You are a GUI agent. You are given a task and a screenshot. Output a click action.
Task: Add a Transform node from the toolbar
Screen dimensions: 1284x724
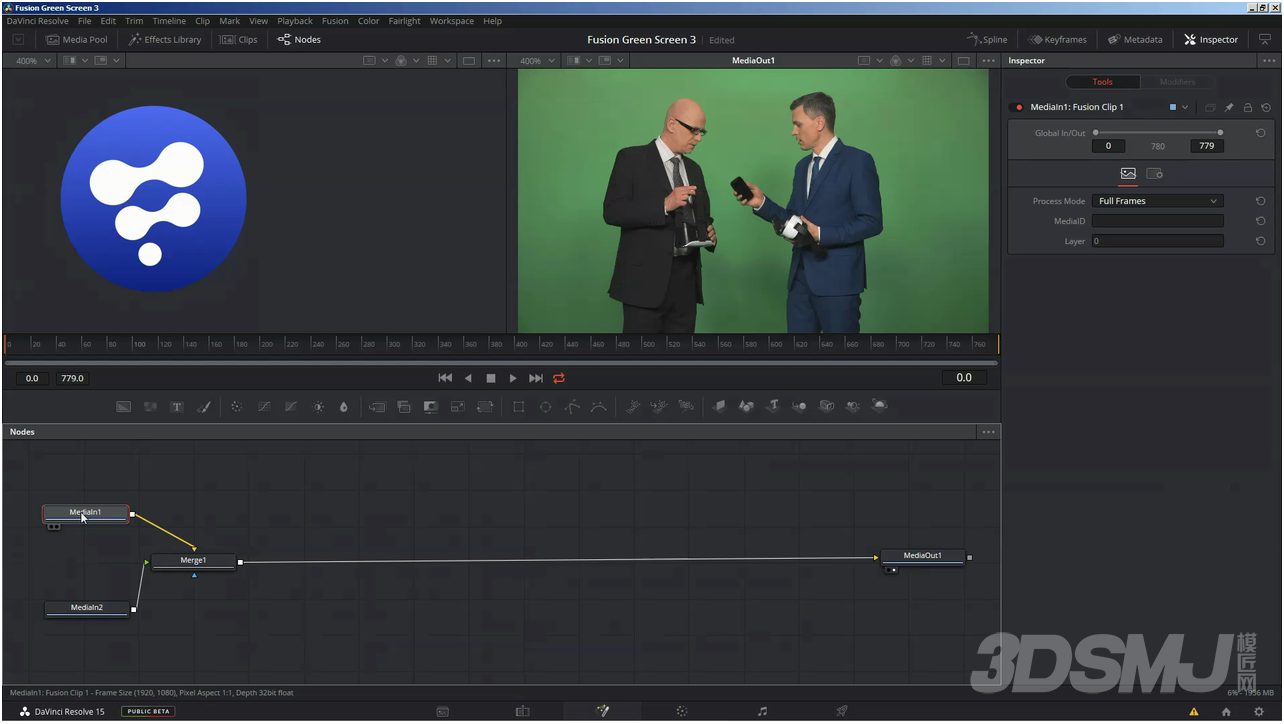(x=485, y=407)
